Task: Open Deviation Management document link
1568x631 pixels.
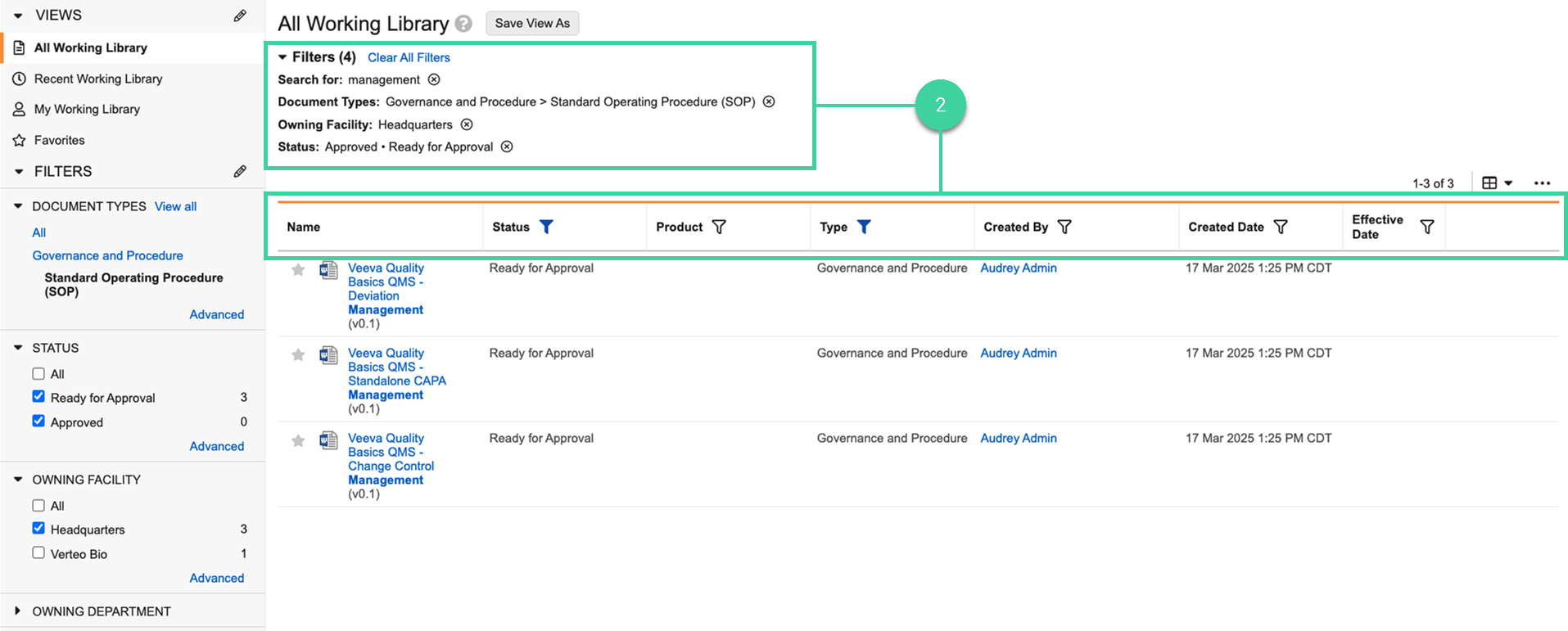Action: 386,289
